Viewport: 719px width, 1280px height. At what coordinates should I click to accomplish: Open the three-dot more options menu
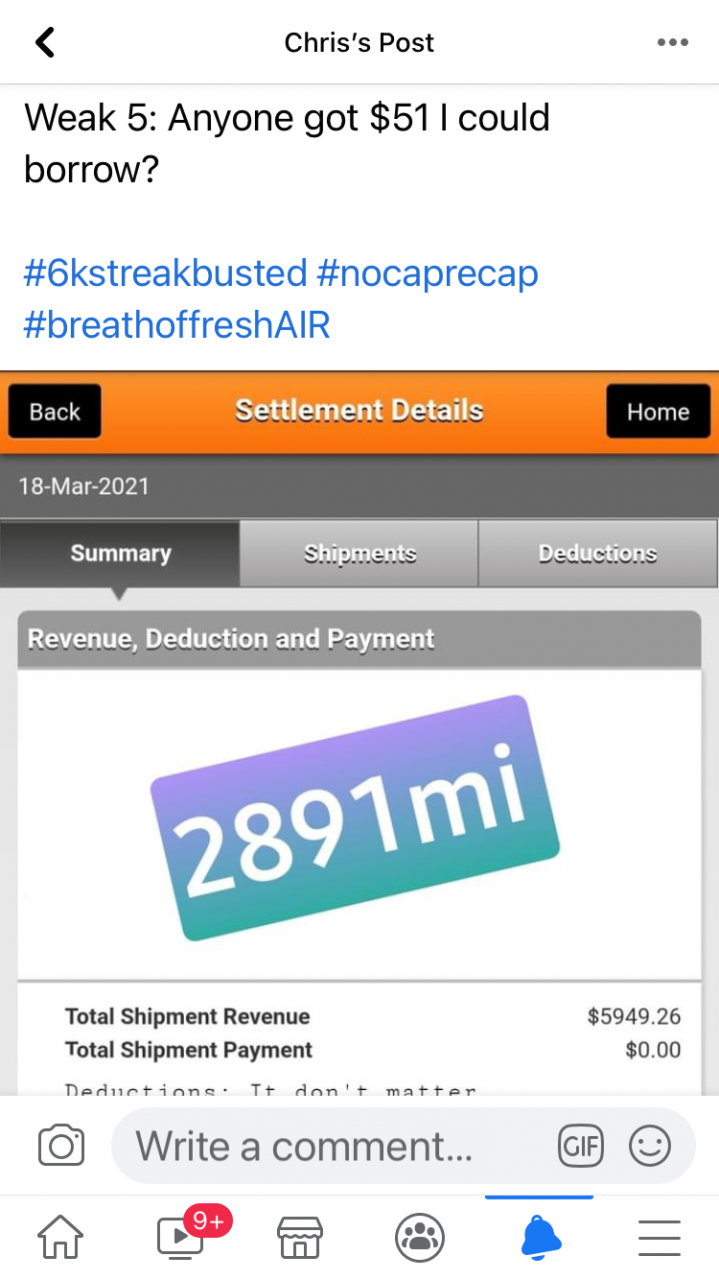click(673, 43)
